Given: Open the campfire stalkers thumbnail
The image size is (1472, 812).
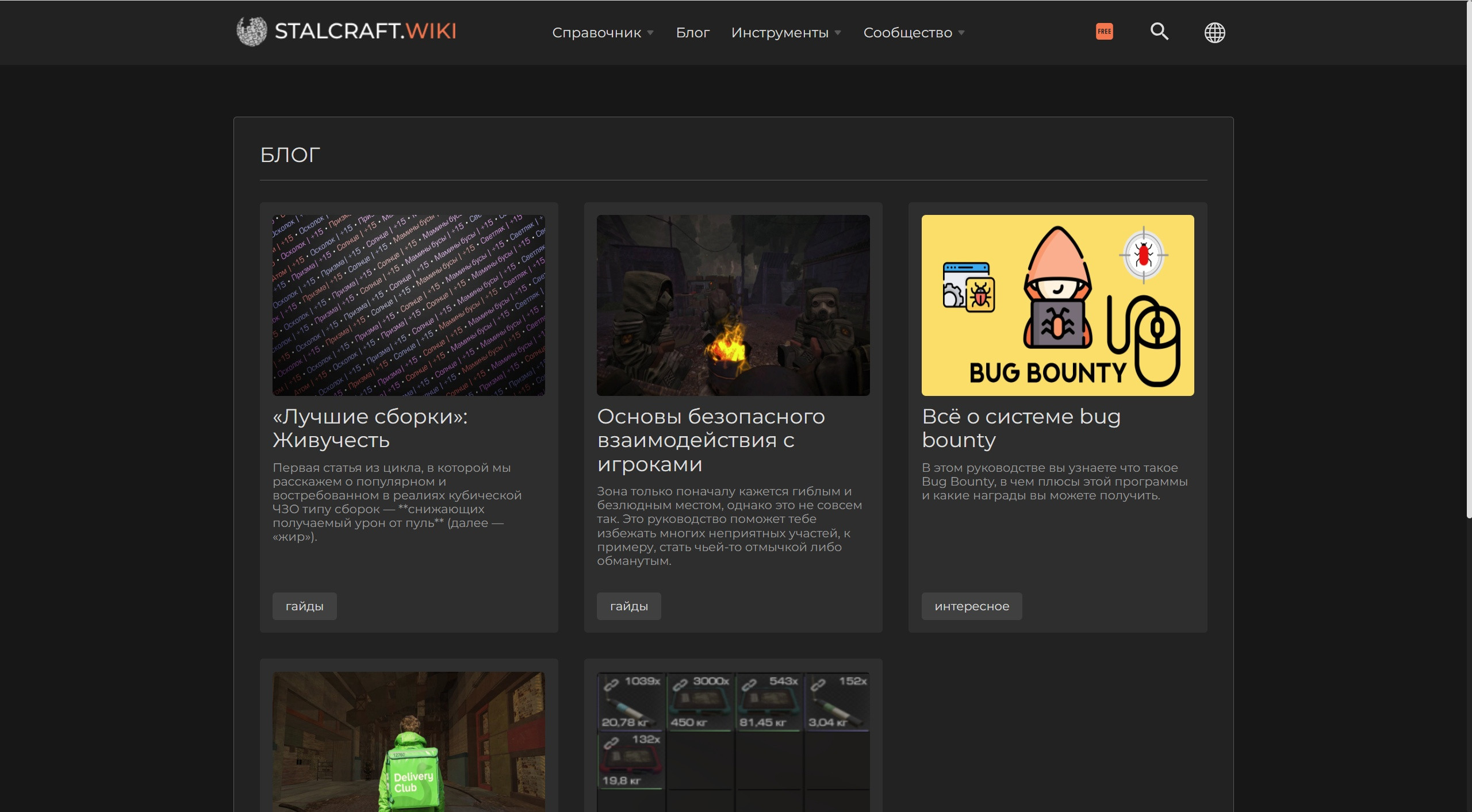Looking at the screenshot, I should coord(733,305).
